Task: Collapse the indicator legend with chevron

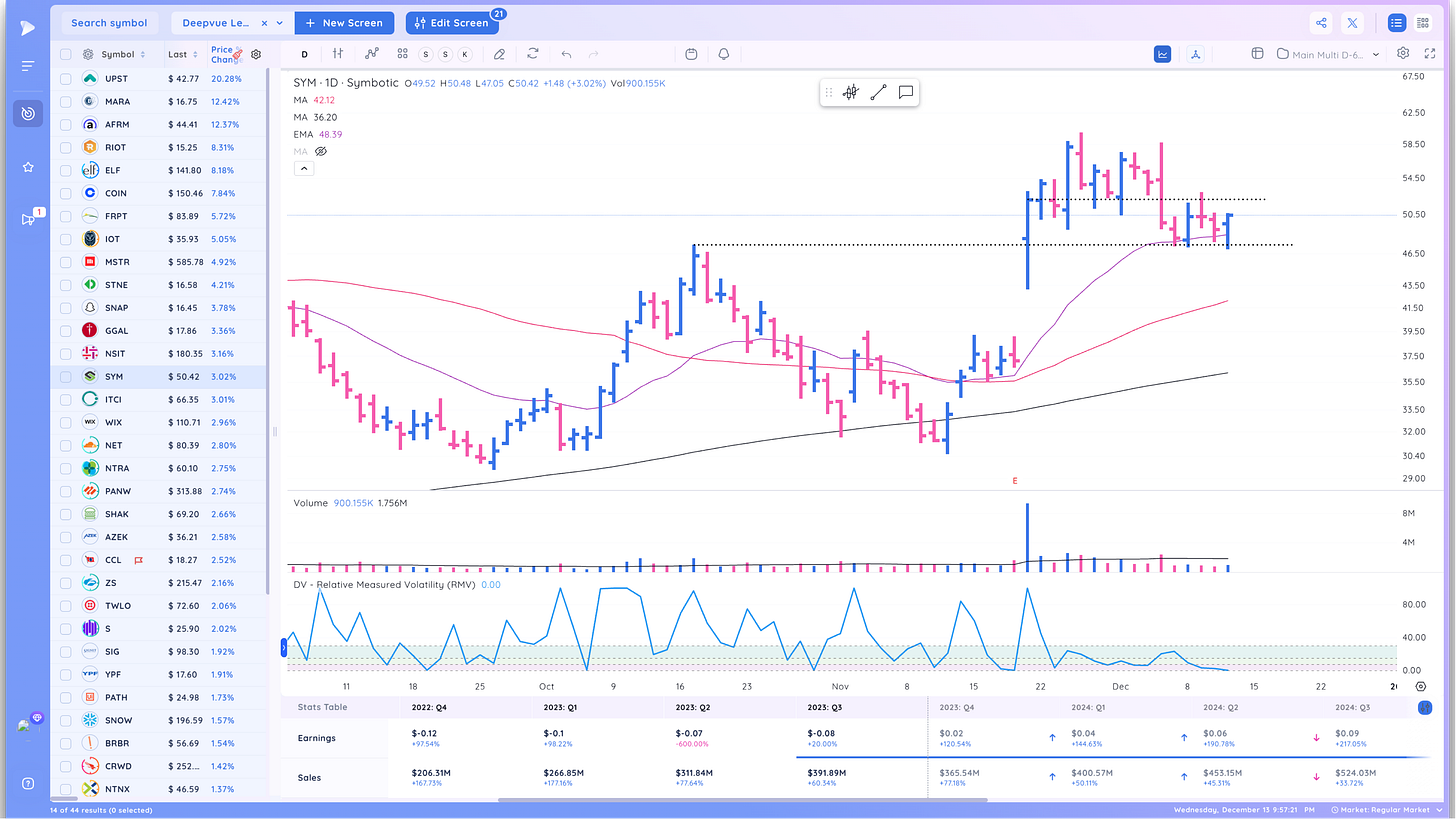Action: tap(304, 169)
